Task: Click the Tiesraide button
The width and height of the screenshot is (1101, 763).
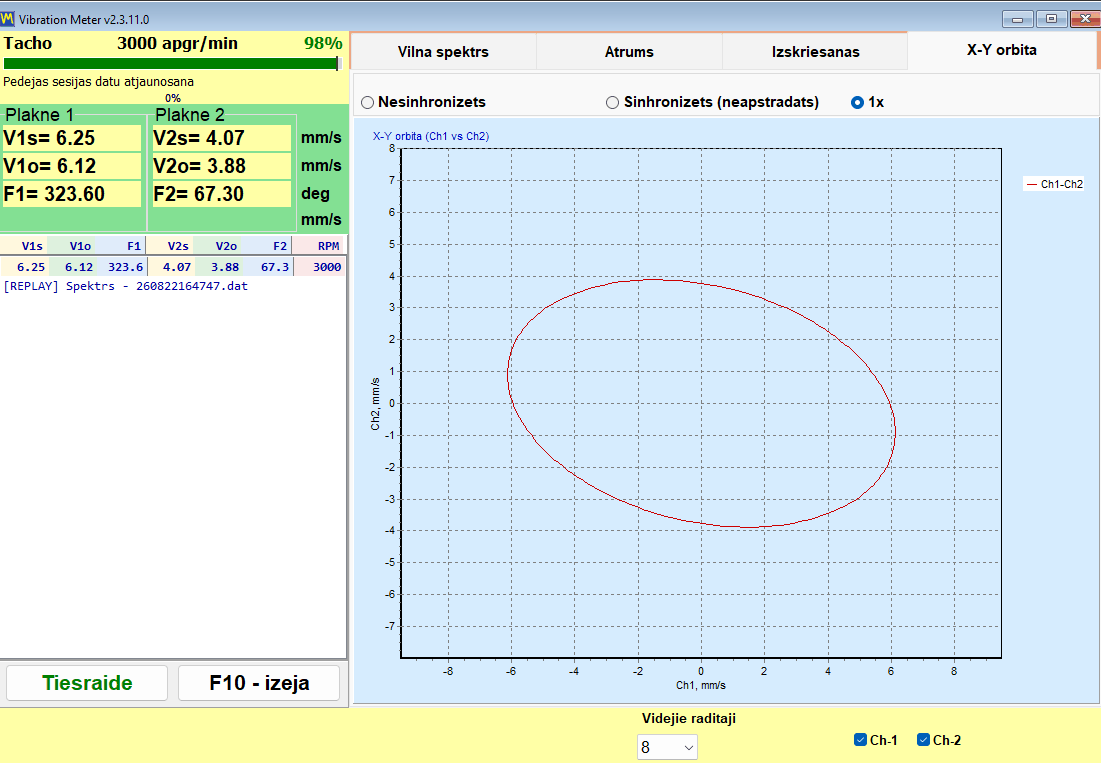Action: [x=87, y=683]
